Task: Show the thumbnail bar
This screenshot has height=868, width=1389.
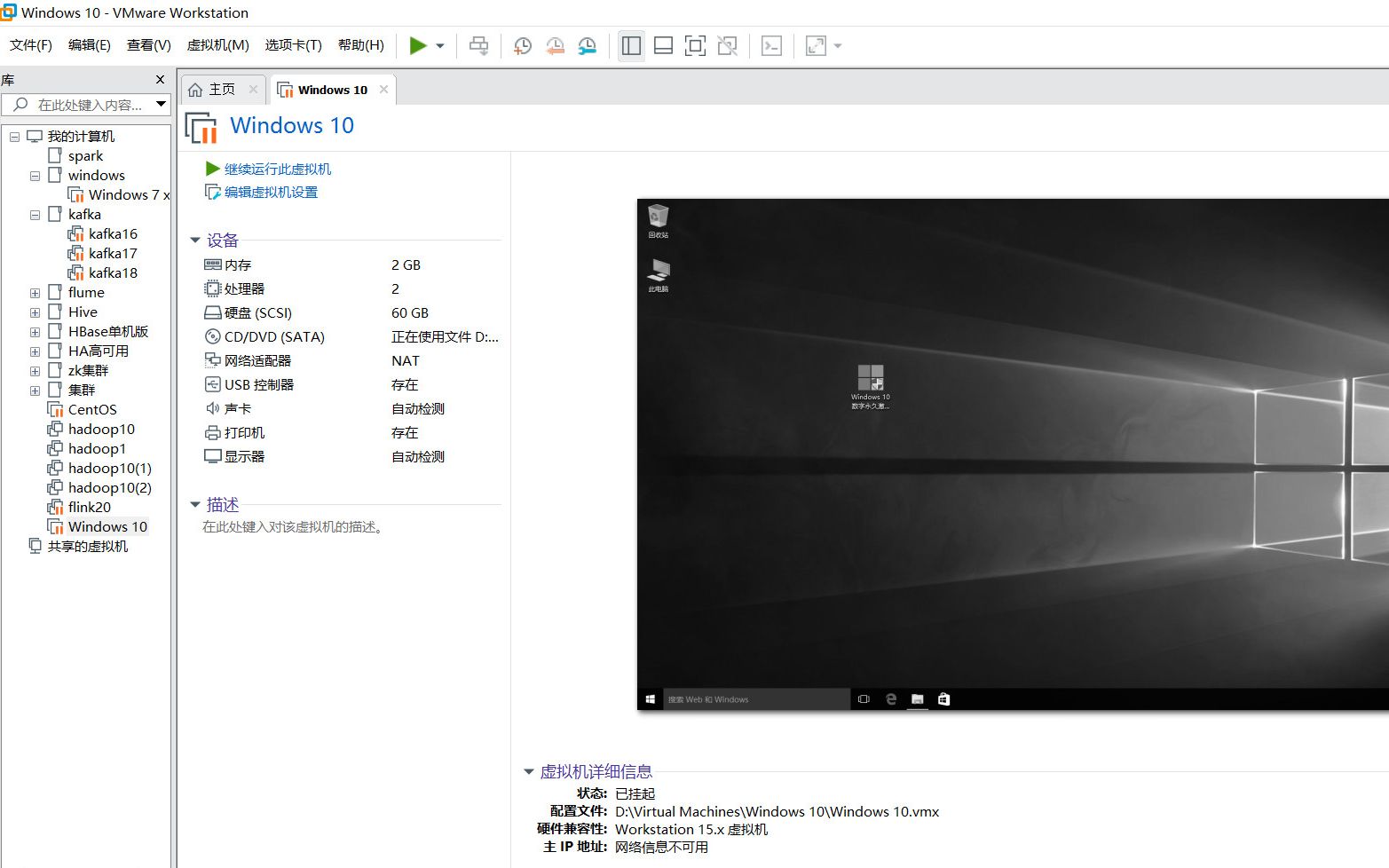Action: click(663, 45)
